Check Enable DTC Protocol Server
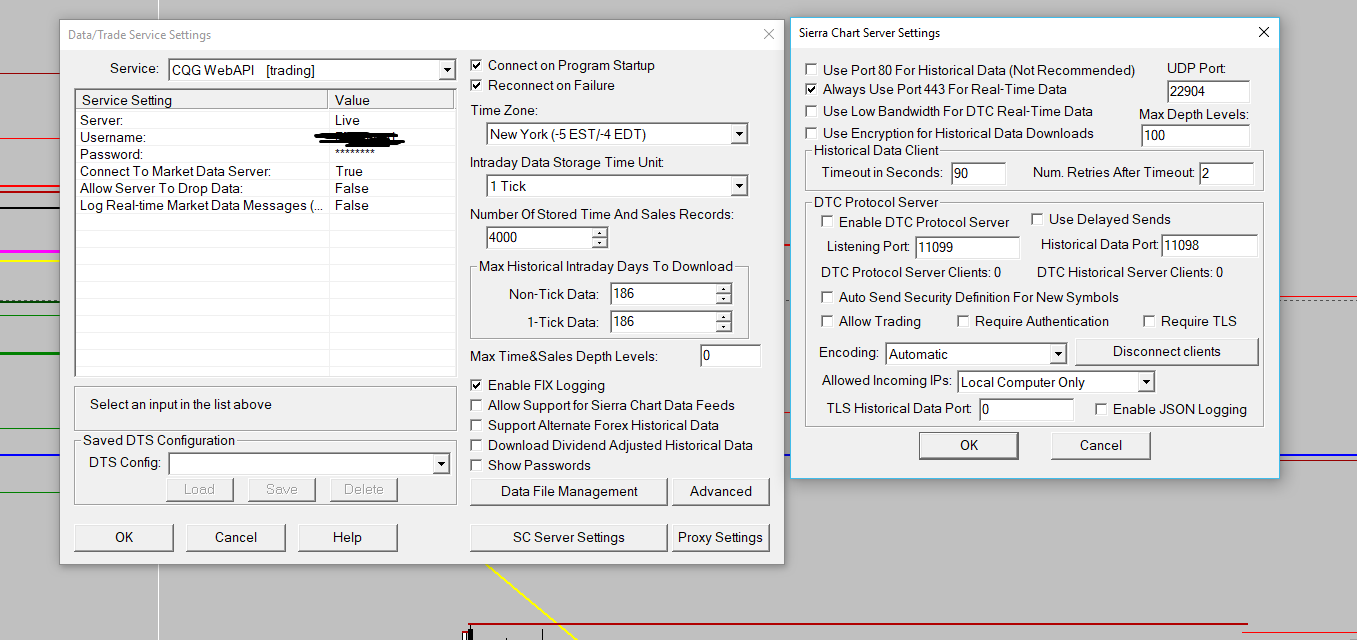1357x640 pixels. [x=827, y=222]
